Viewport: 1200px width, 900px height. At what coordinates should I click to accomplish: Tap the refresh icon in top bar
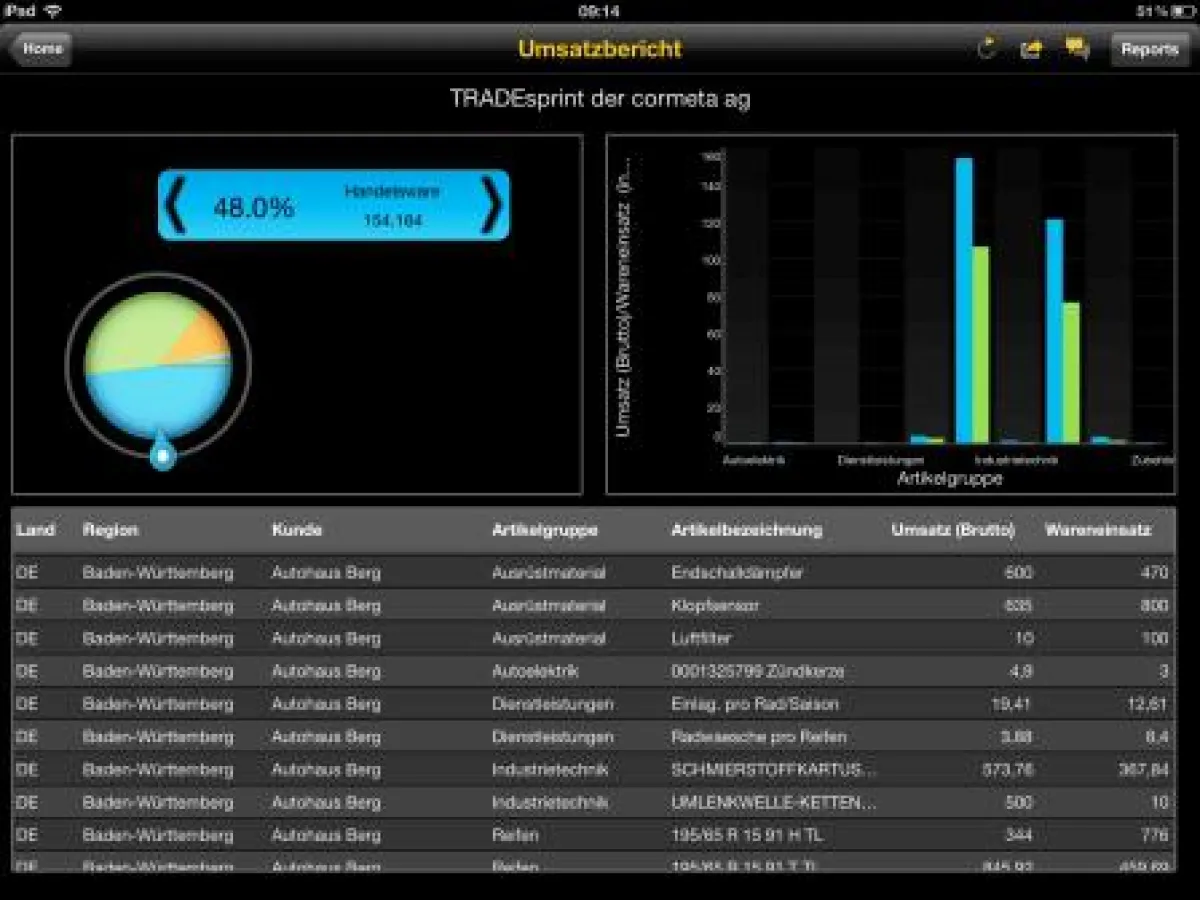click(987, 49)
